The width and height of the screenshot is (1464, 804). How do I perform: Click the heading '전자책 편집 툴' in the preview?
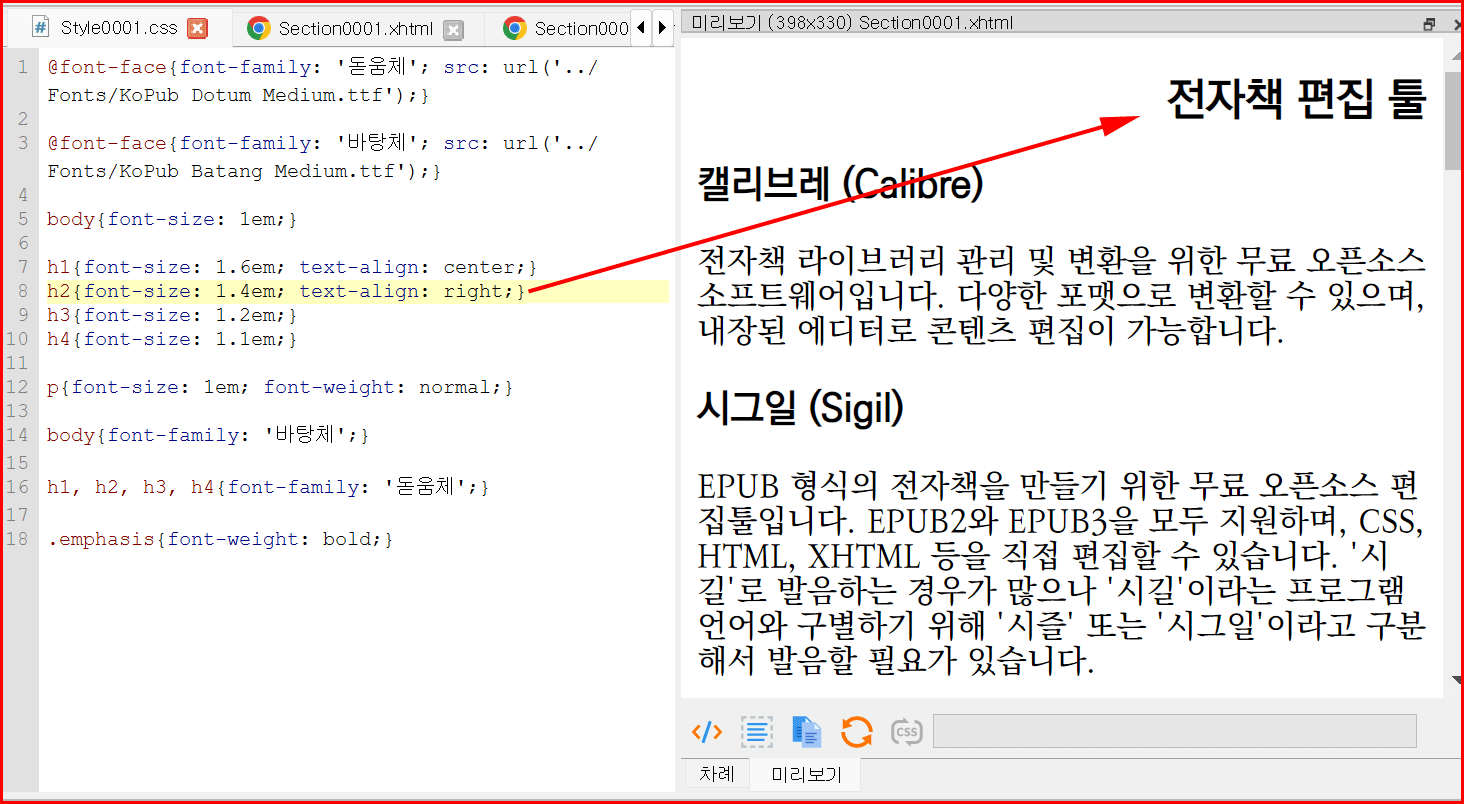pos(1296,99)
